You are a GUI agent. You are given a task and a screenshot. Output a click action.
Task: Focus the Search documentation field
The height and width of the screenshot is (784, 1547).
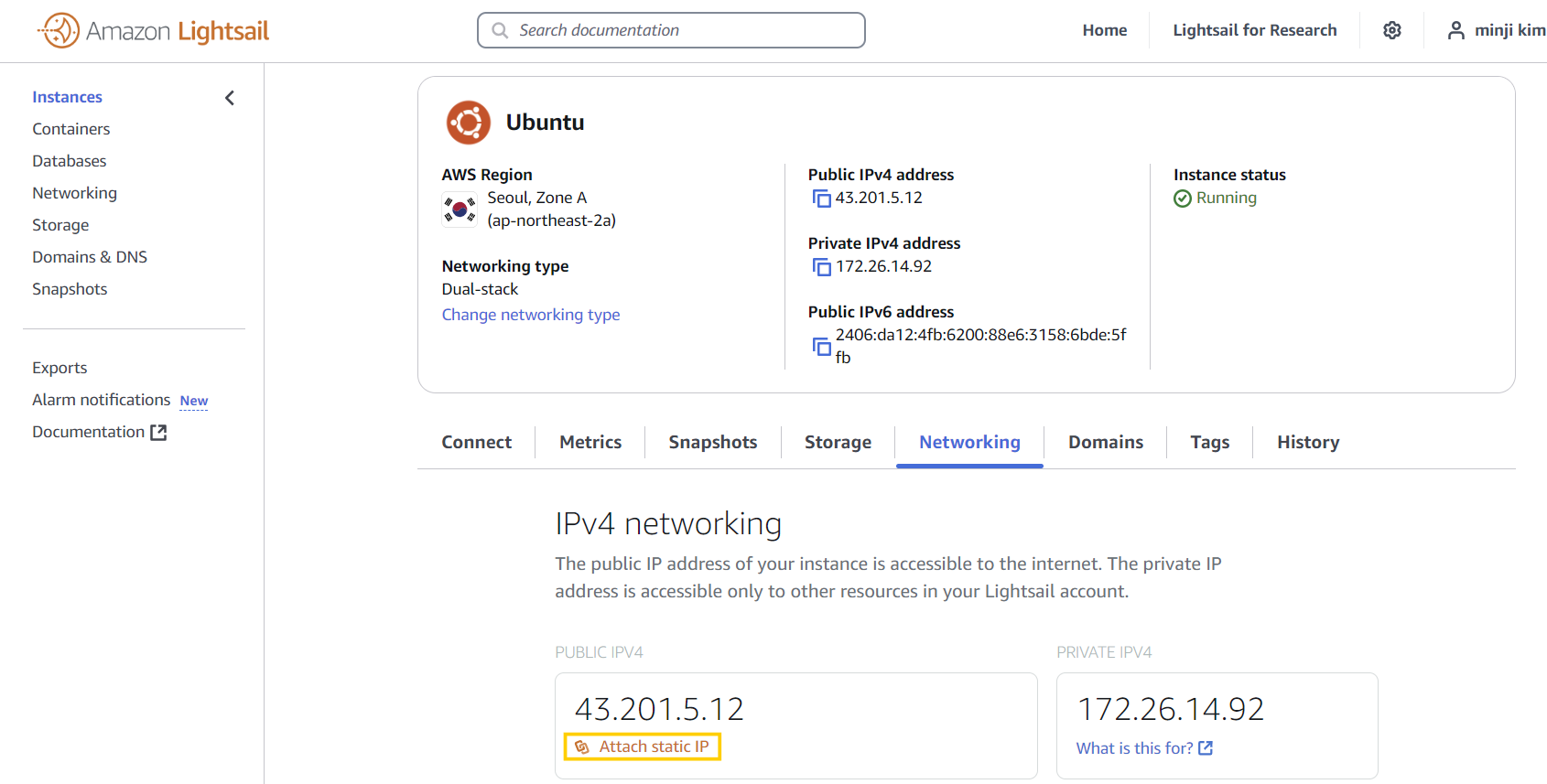coord(671,30)
